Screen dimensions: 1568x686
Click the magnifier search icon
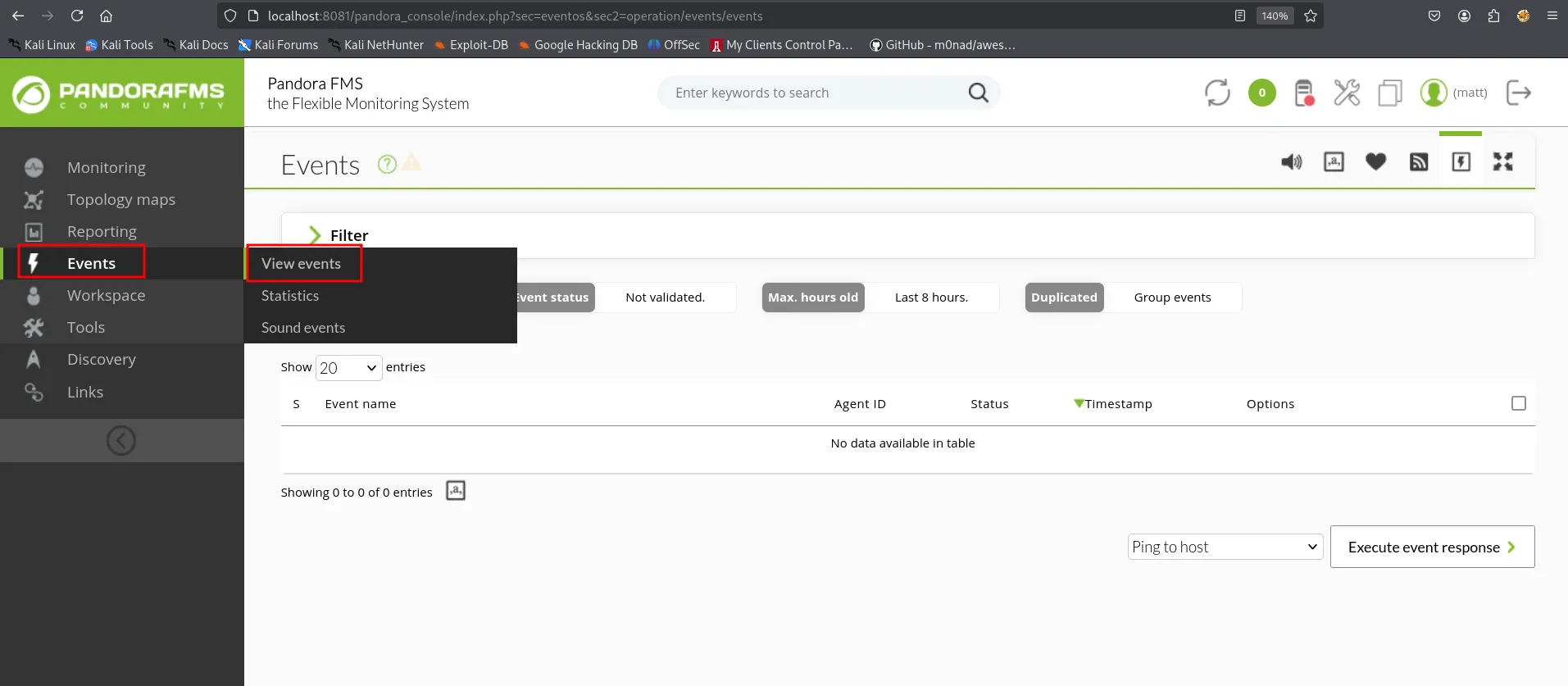pyautogui.click(x=979, y=93)
